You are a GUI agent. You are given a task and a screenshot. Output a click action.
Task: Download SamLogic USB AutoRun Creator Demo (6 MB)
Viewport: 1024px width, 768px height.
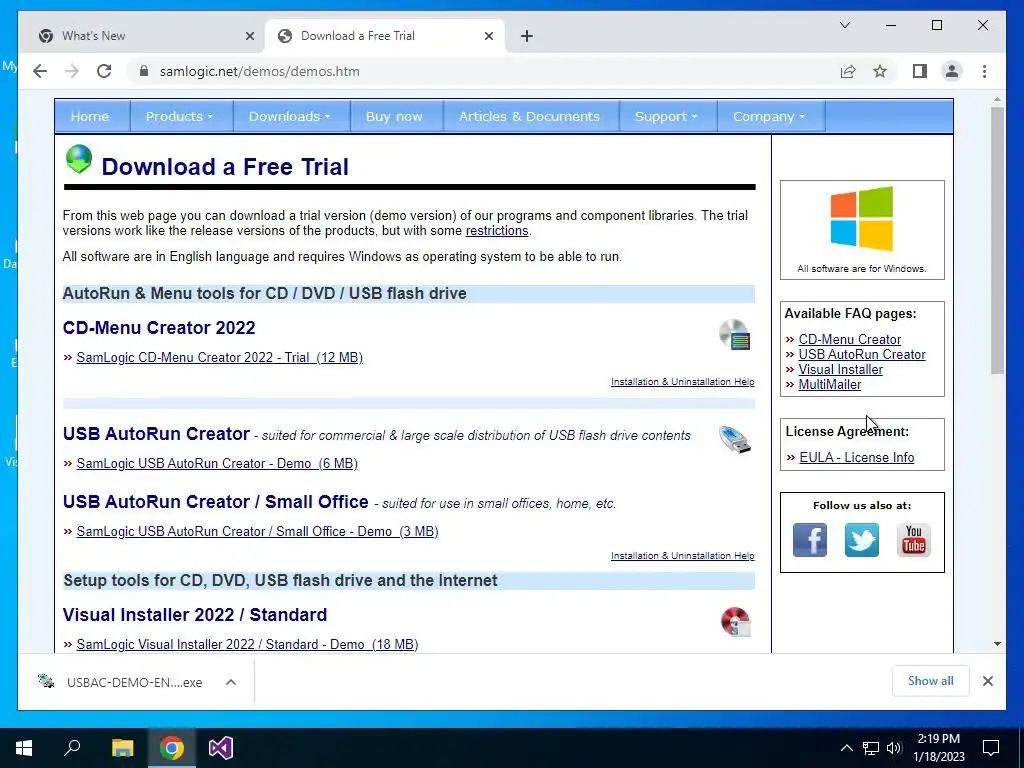click(217, 463)
